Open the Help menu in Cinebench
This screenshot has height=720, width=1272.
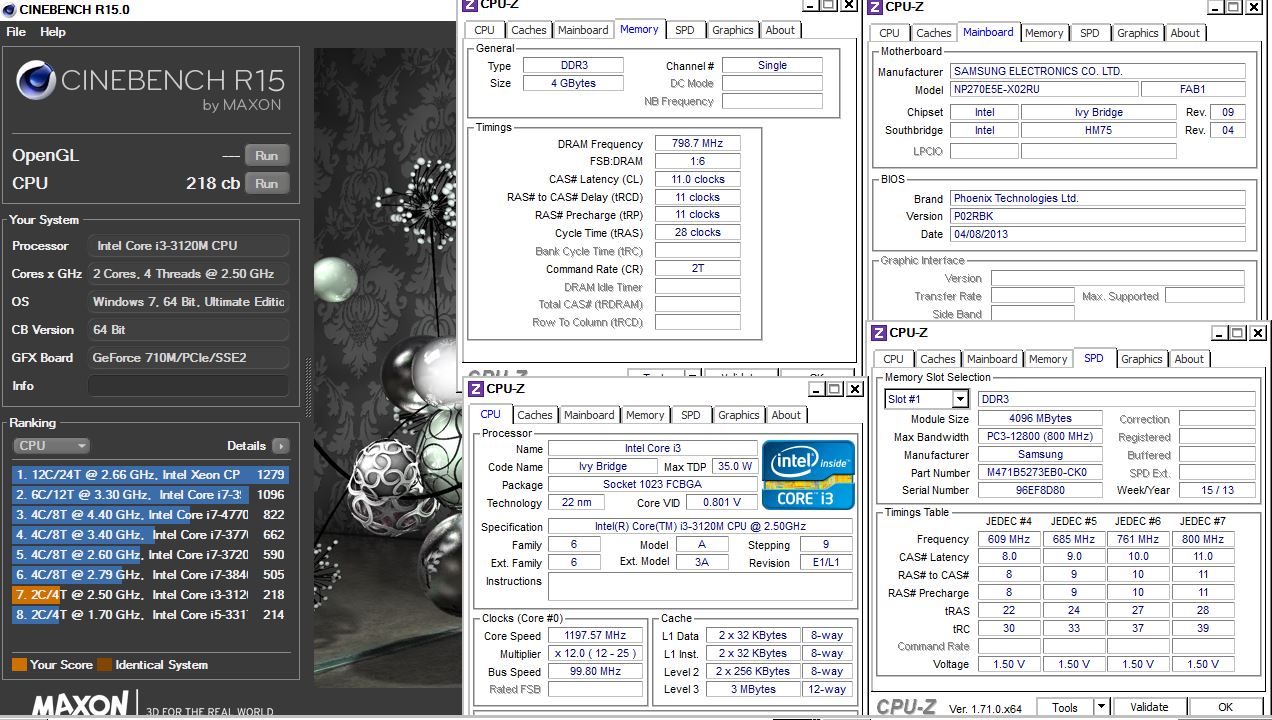53,32
